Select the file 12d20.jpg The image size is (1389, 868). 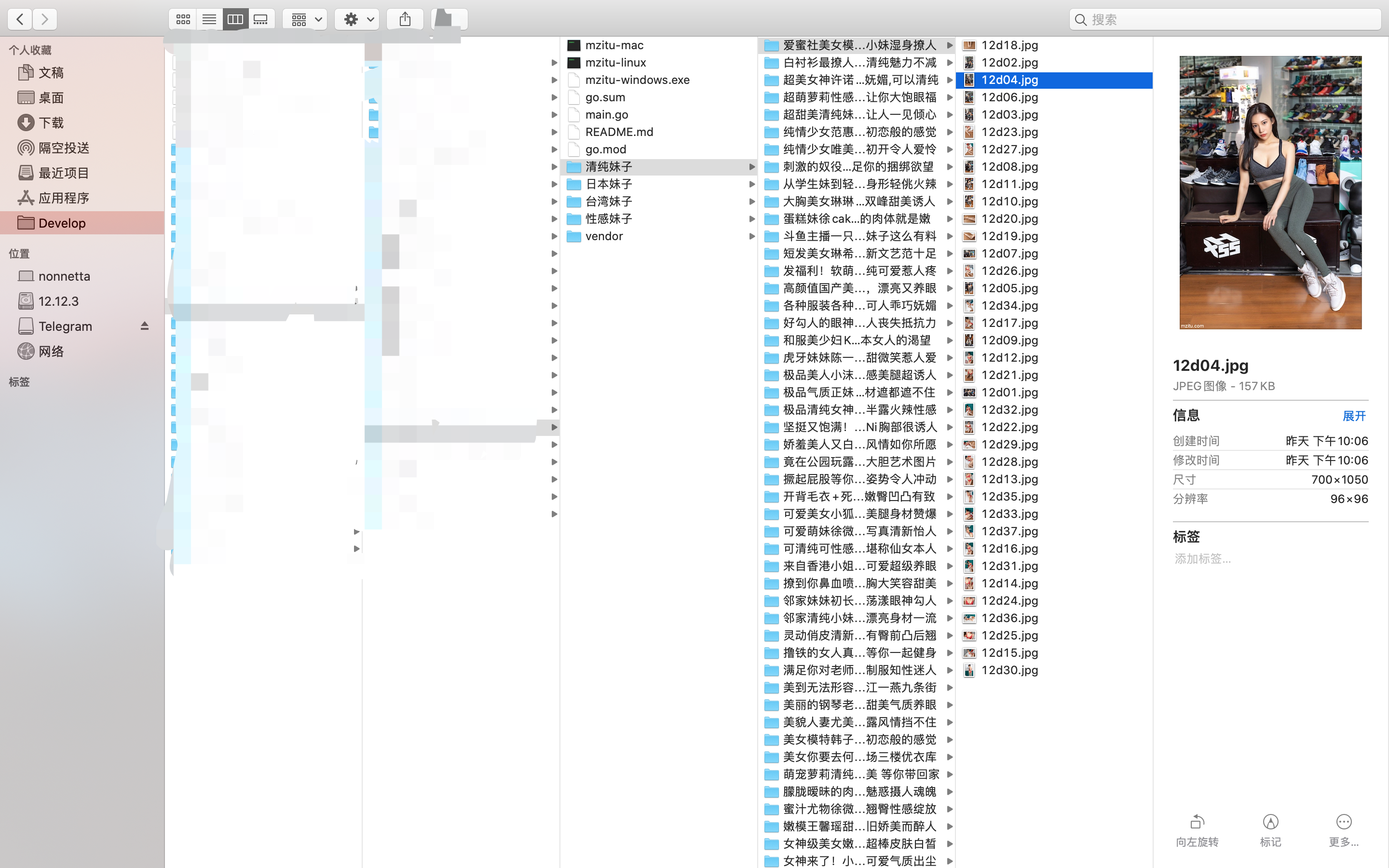[1054, 219]
